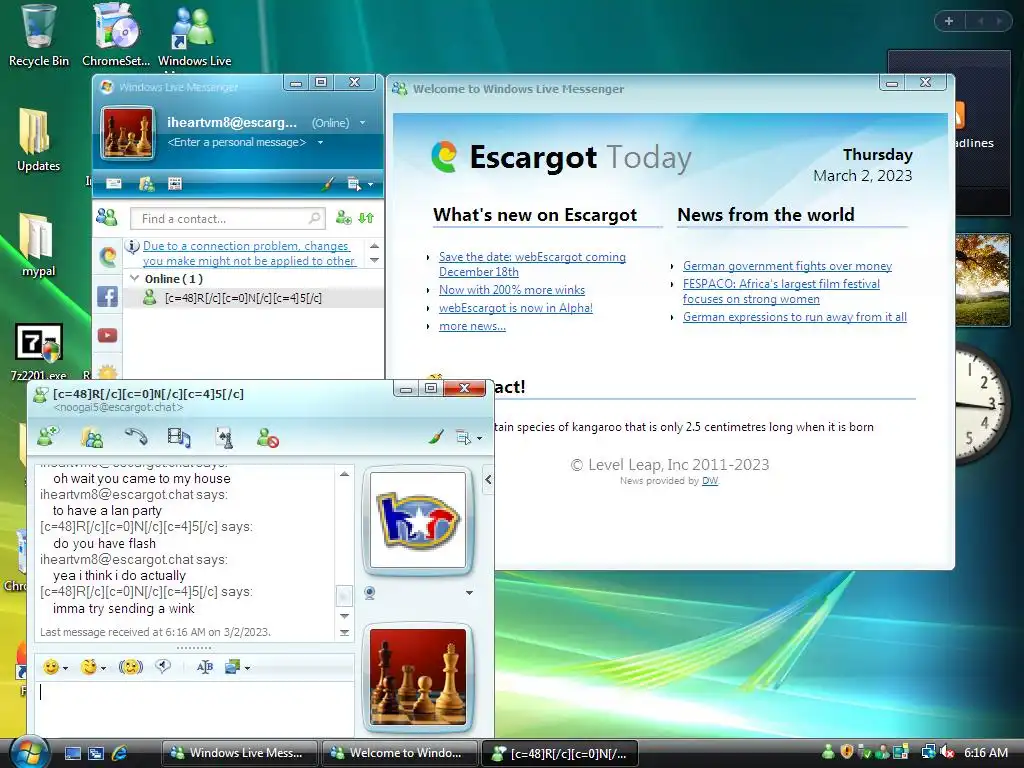Click the DW news provider link
The width and height of the screenshot is (1024, 768).
pos(710,481)
